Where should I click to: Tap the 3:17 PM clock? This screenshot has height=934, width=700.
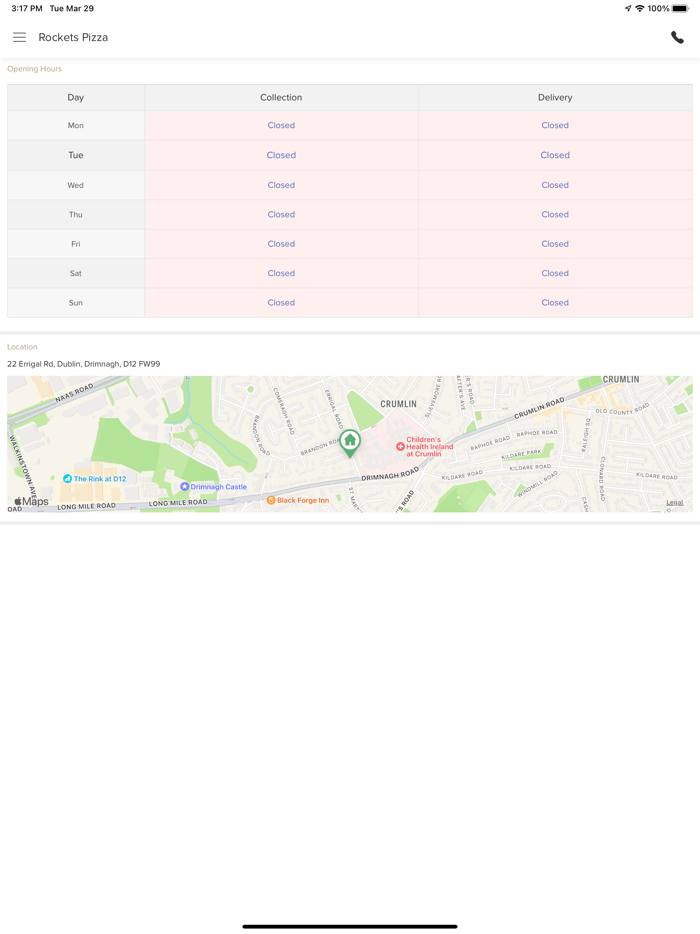coord(27,8)
